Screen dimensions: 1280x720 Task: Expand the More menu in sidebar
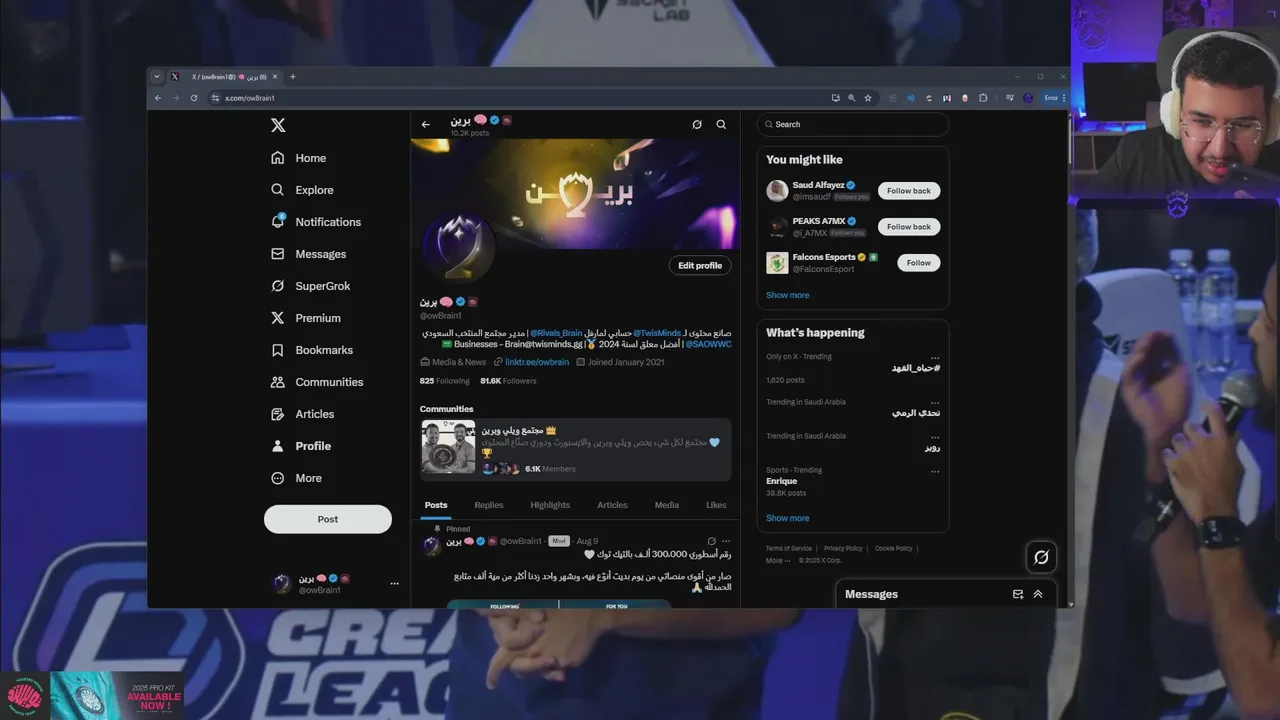(296, 478)
